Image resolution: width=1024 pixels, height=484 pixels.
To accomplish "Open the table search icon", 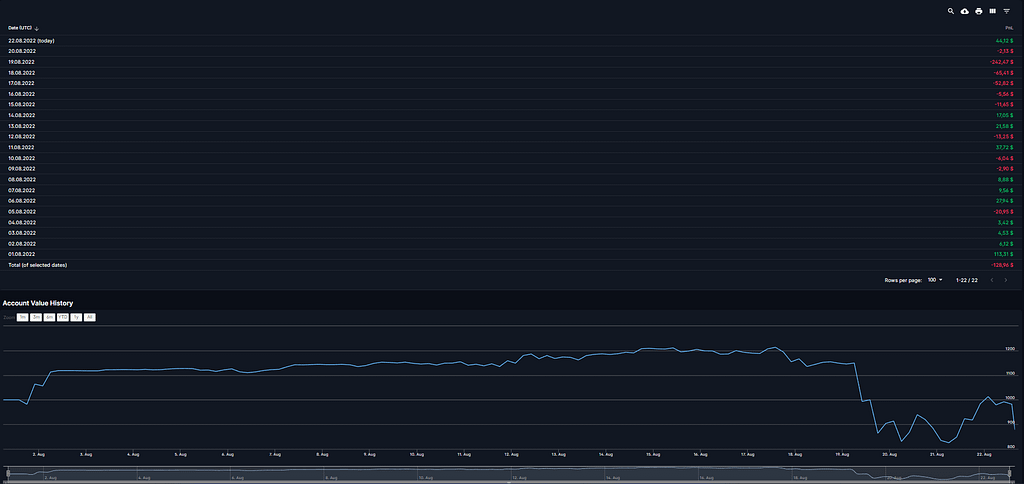I will click(x=951, y=11).
